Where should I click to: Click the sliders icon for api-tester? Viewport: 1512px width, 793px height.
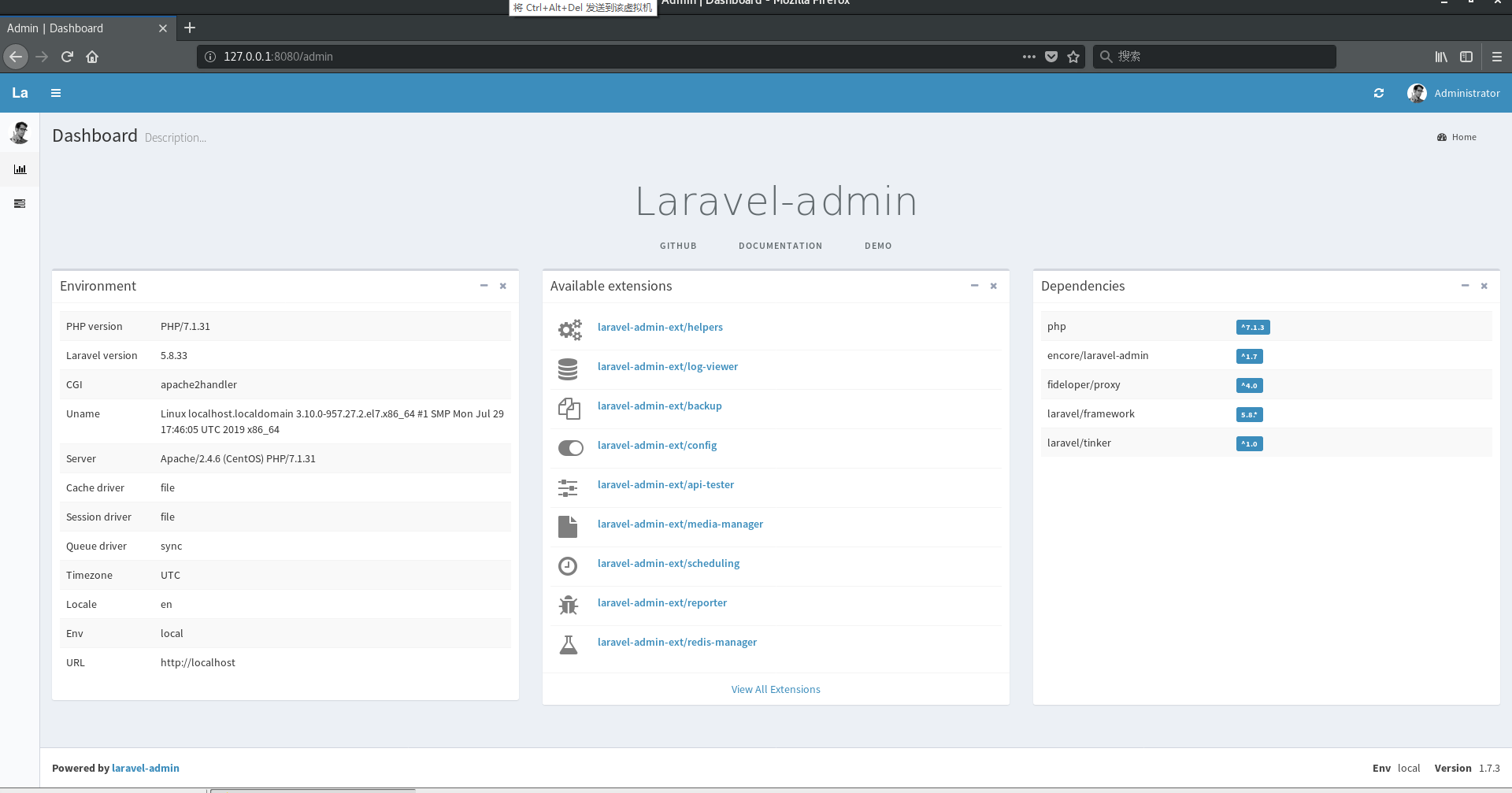click(x=568, y=487)
